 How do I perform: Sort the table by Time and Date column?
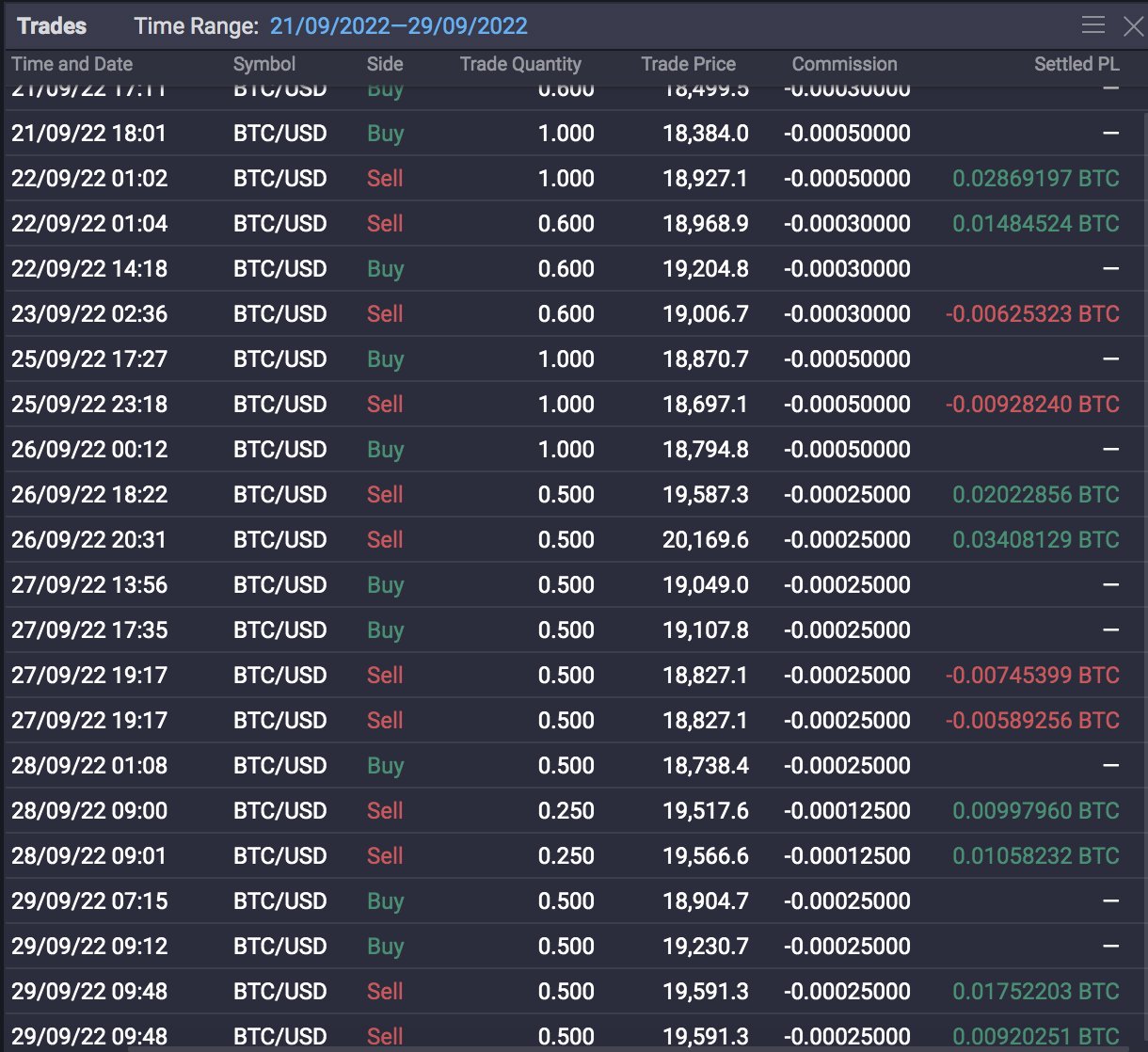(72, 64)
